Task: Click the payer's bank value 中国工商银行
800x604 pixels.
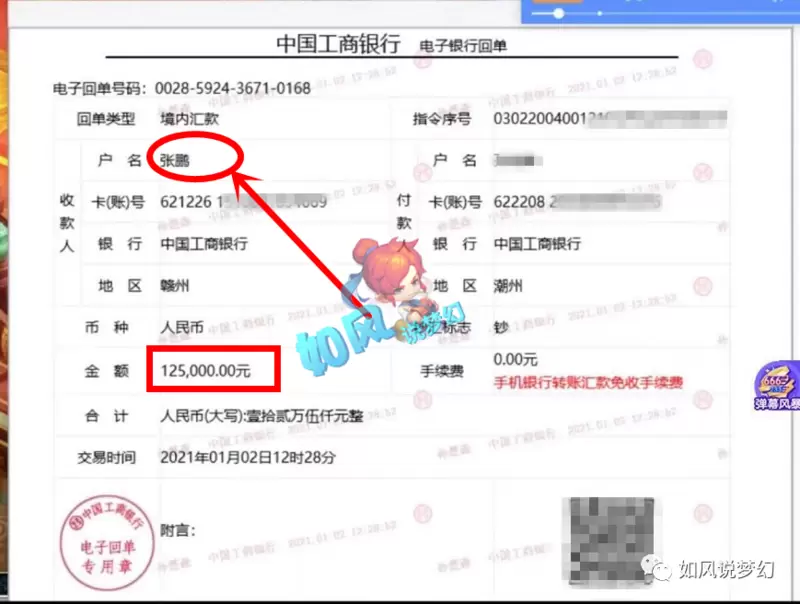Action: pos(537,244)
